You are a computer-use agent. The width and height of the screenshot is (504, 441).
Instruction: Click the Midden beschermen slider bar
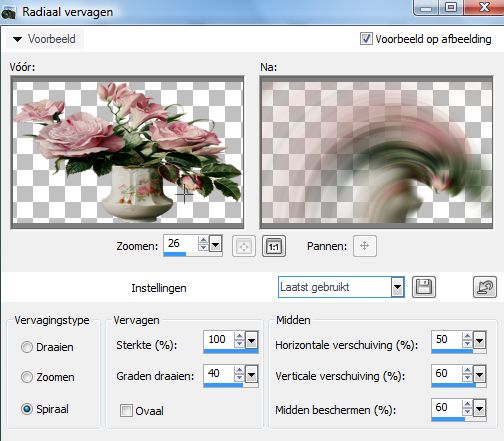coord(459,419)
